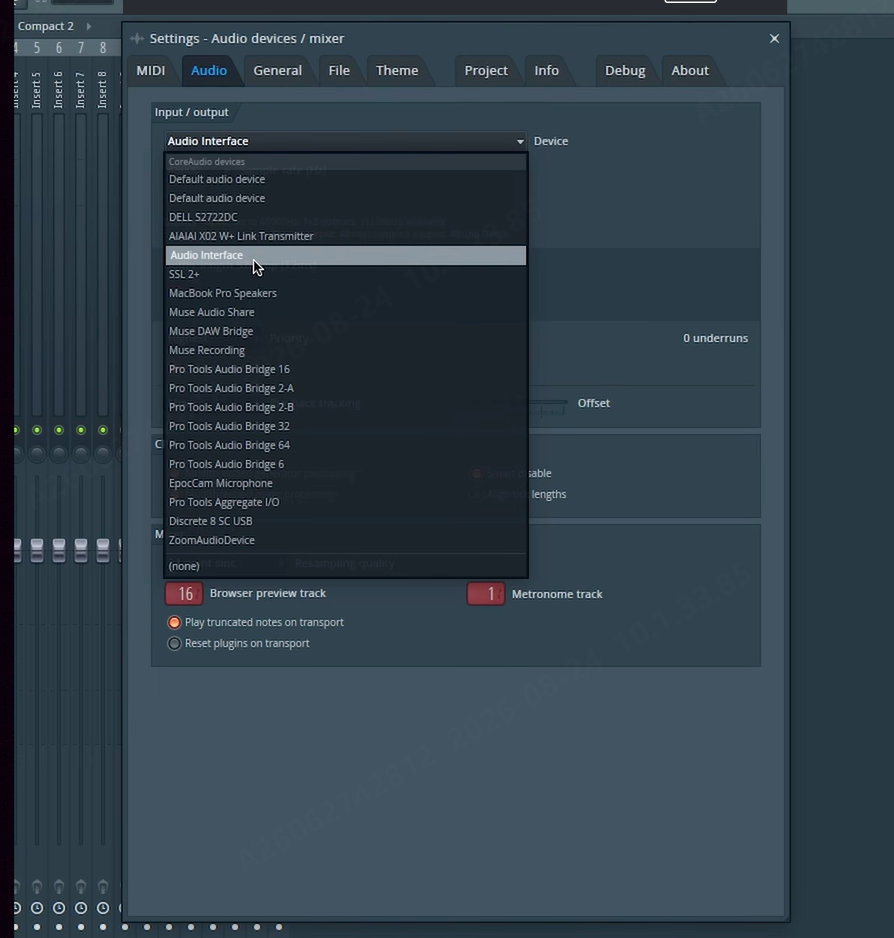Toggle mute light on Insert 8

click(103, 430)
